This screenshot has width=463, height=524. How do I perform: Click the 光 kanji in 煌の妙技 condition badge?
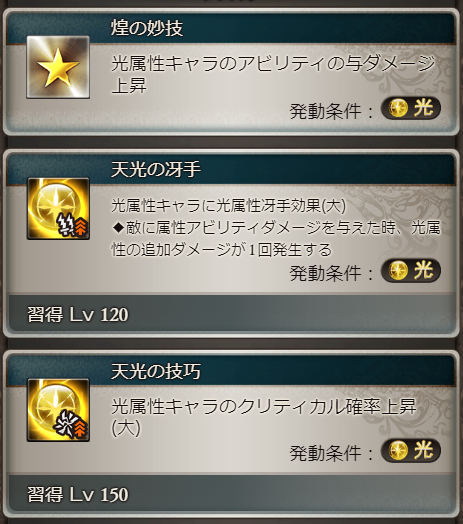pyautogui.click(x=424, y=108)
